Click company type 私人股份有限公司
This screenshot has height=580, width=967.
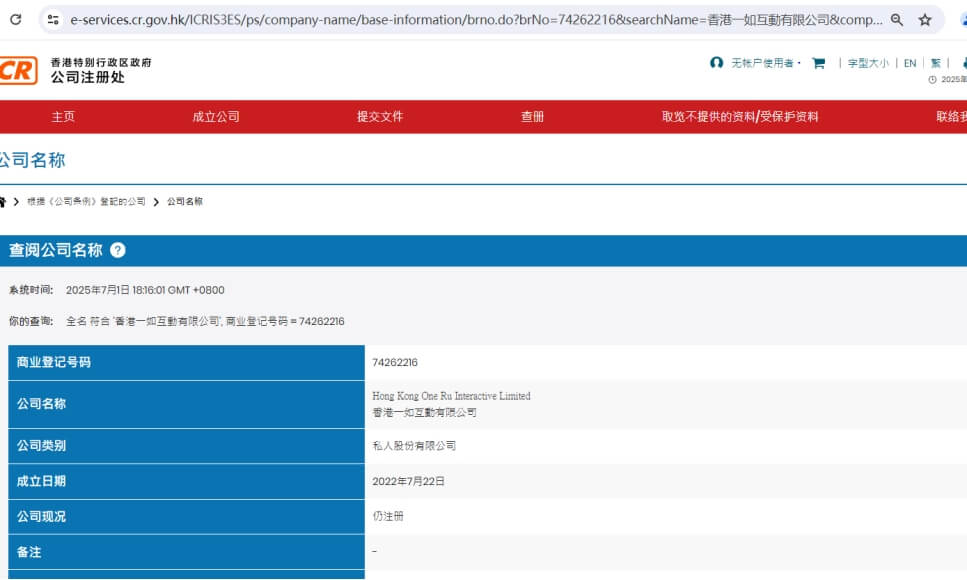(414, 445)
